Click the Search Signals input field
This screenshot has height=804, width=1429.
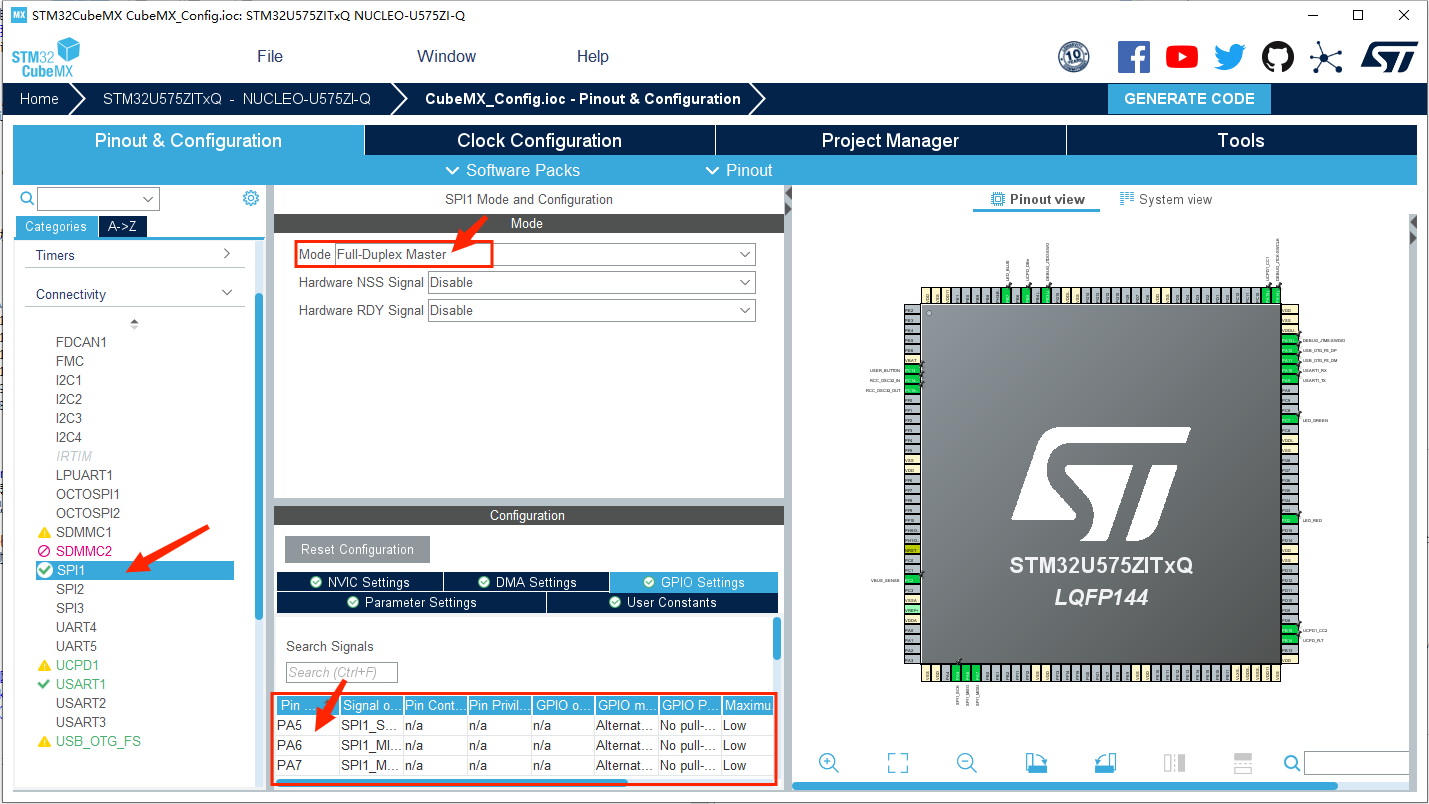(x=342, y=672)
